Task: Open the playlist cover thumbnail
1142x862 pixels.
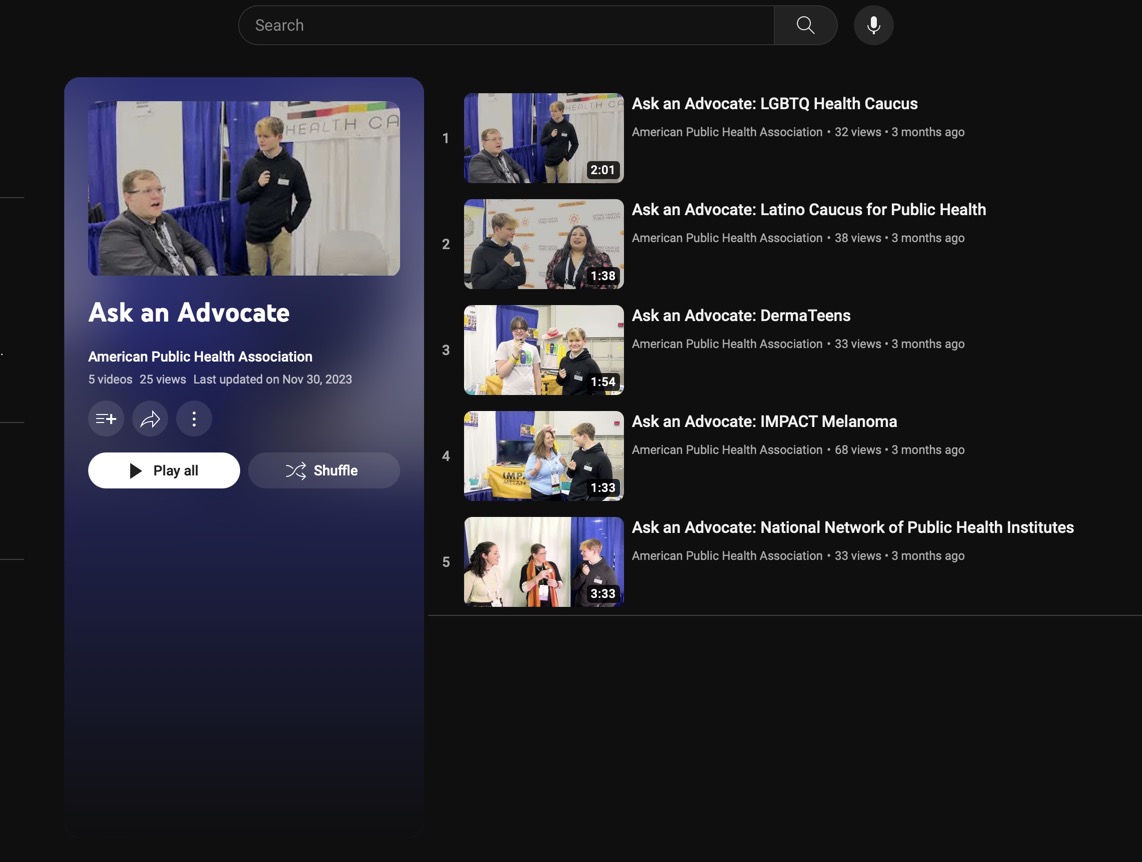Action: click(244, 188)
